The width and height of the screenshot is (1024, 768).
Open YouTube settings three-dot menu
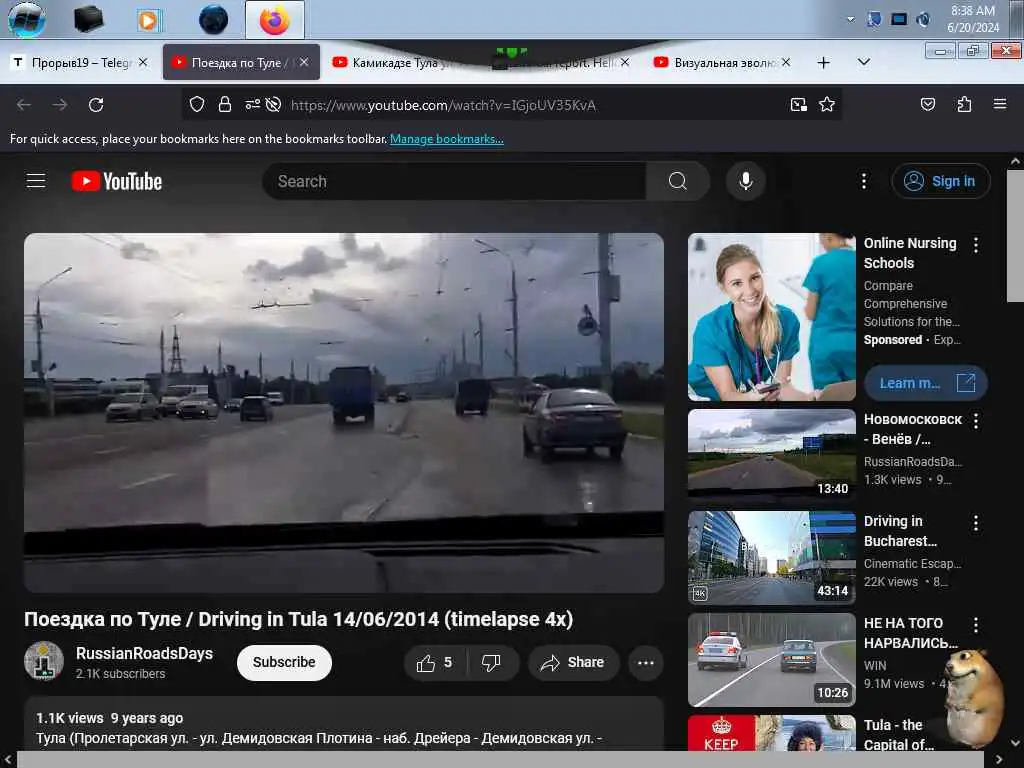863,181
